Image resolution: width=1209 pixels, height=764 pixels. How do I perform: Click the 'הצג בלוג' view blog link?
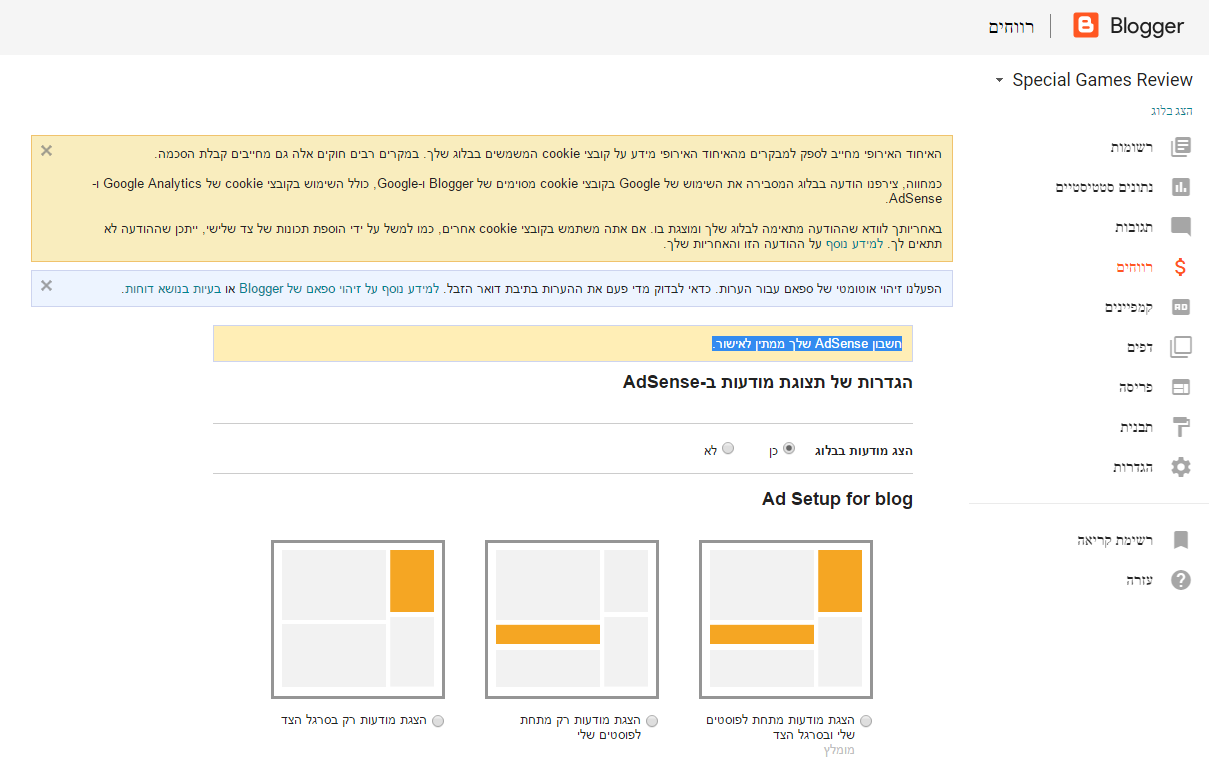point(1171,110)
